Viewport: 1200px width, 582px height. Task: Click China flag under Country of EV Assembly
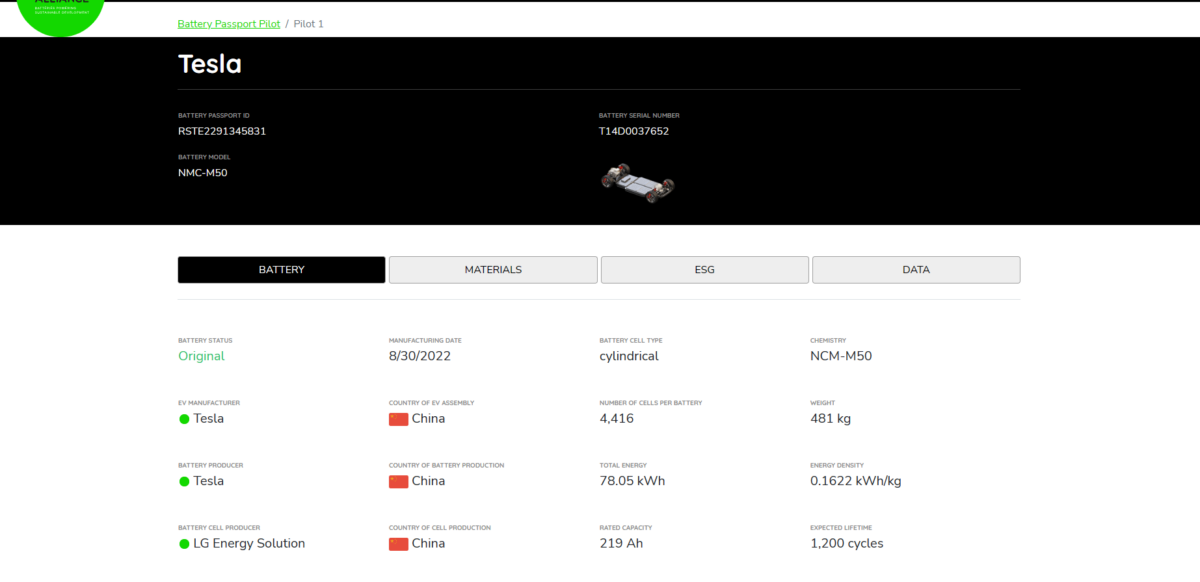[x=398, y=419]
